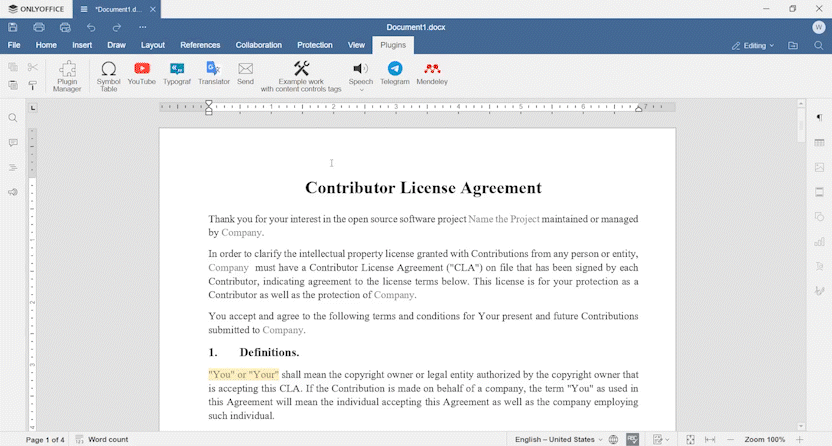Open the YouTube plugin

(x=141, y=75)
